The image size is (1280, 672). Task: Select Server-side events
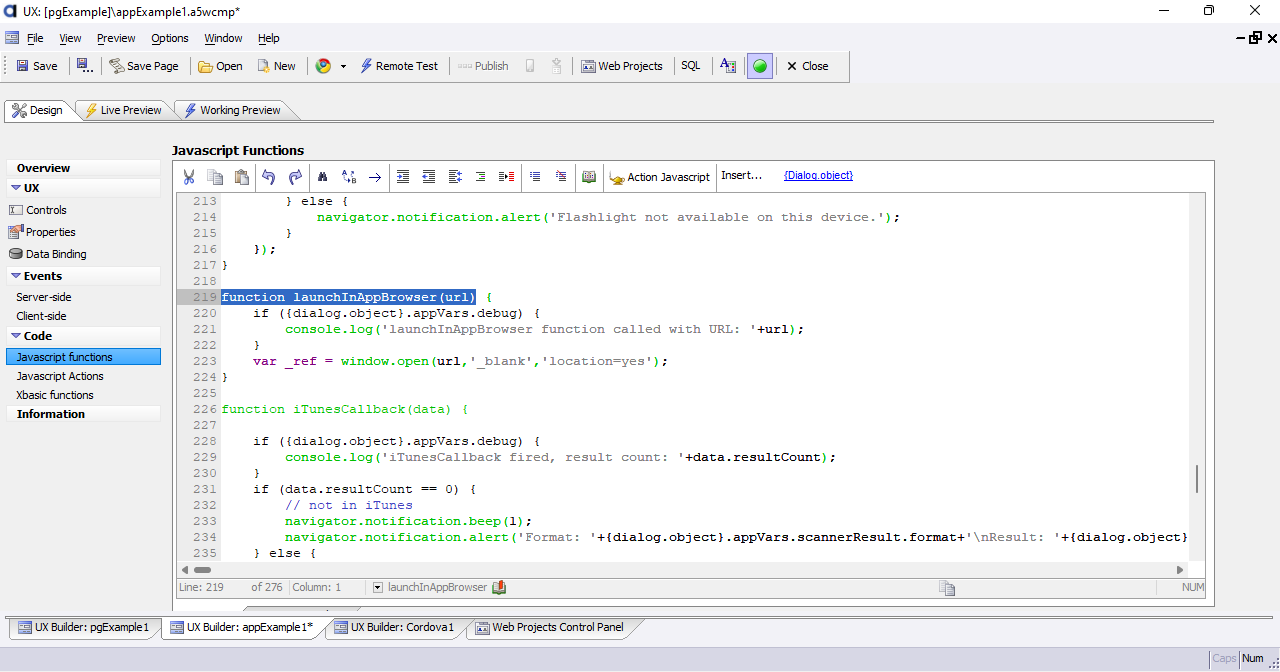point(44,297)
